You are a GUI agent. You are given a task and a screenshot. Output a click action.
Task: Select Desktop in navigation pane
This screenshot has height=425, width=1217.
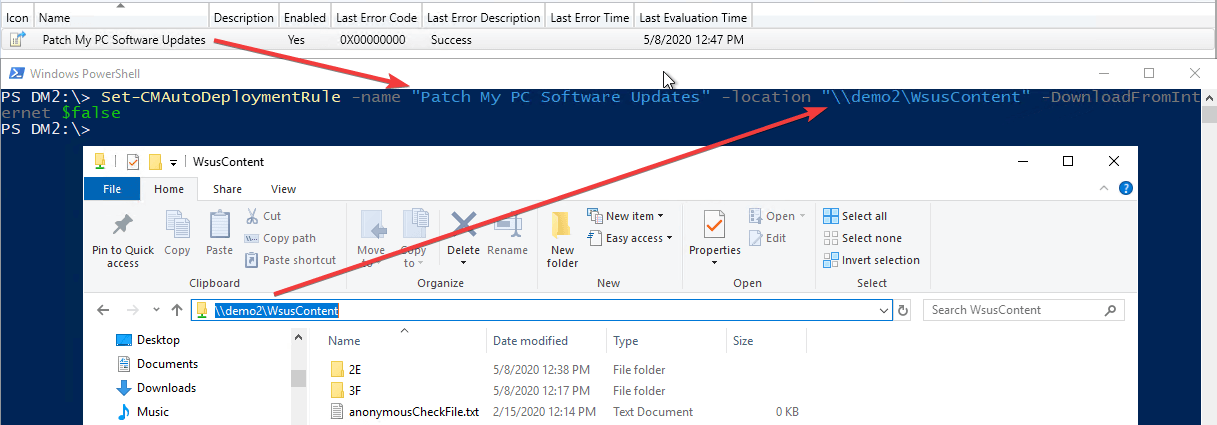(158, 340)
